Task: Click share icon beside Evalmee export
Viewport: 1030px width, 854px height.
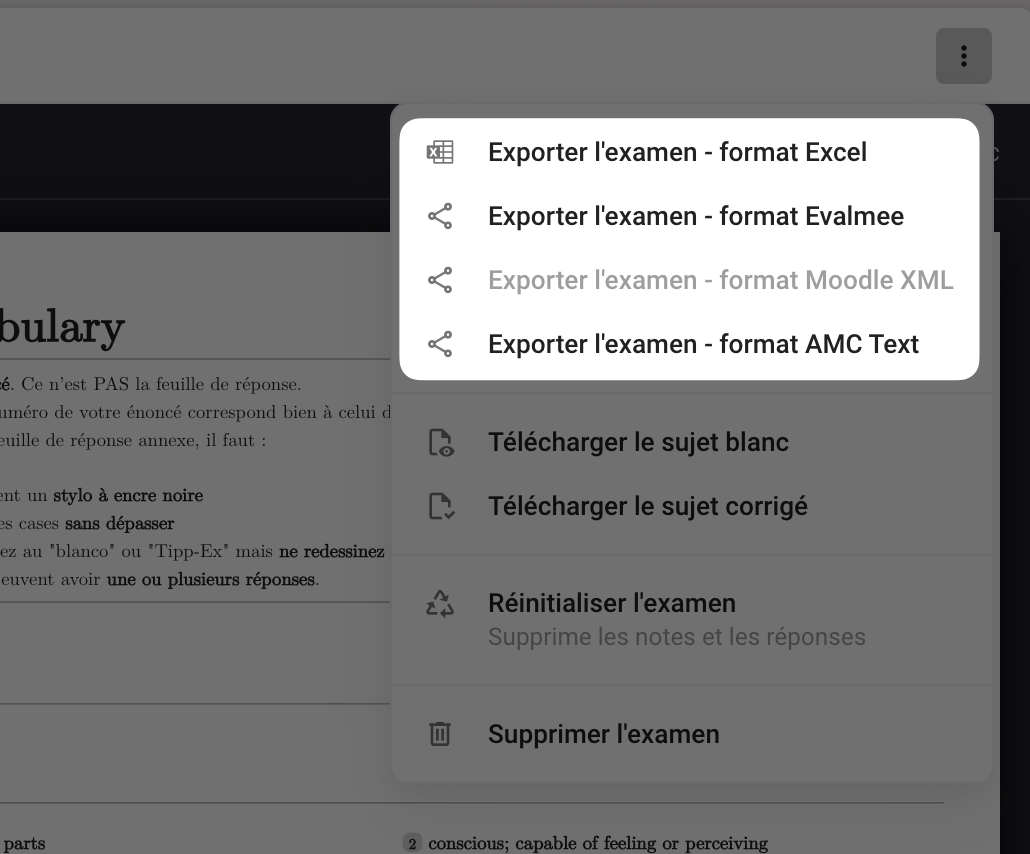Action: click(440, 216)
